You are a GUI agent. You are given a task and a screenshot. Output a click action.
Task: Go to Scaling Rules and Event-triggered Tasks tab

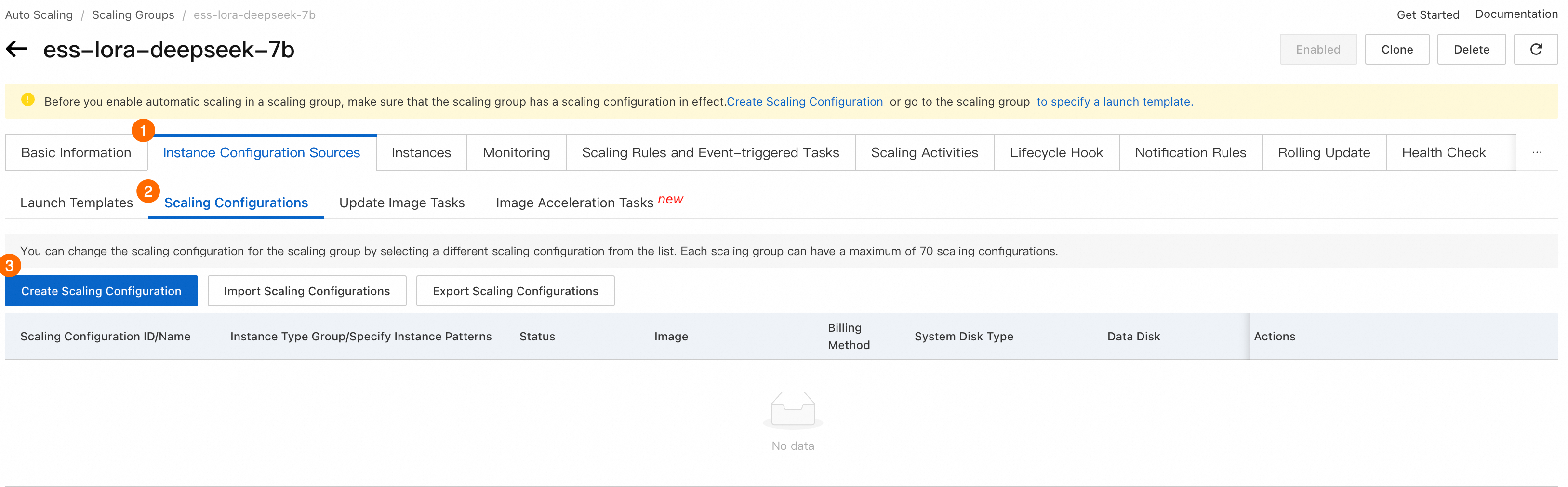[x=710, y=153]
